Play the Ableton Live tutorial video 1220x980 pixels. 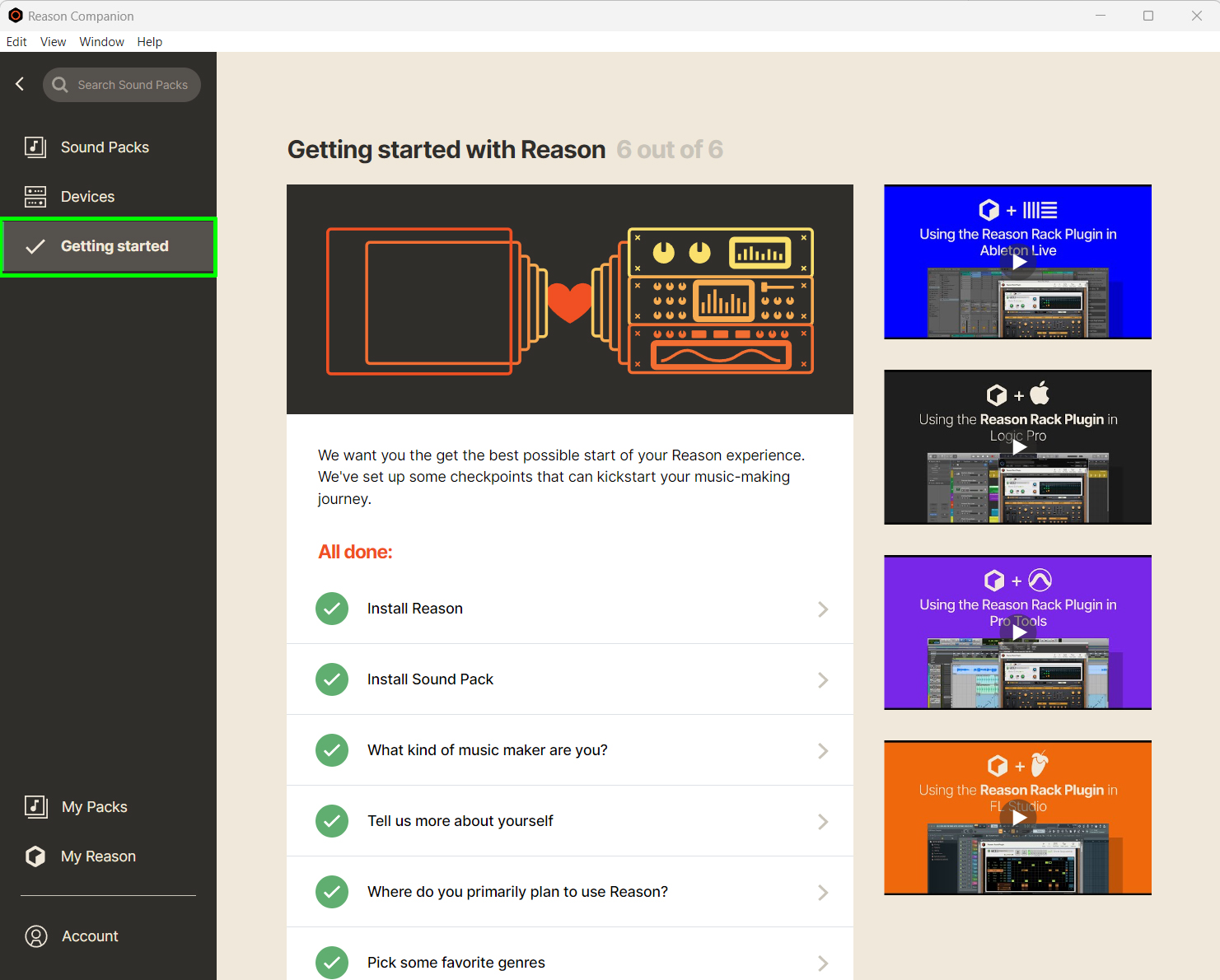(1019, 262)
